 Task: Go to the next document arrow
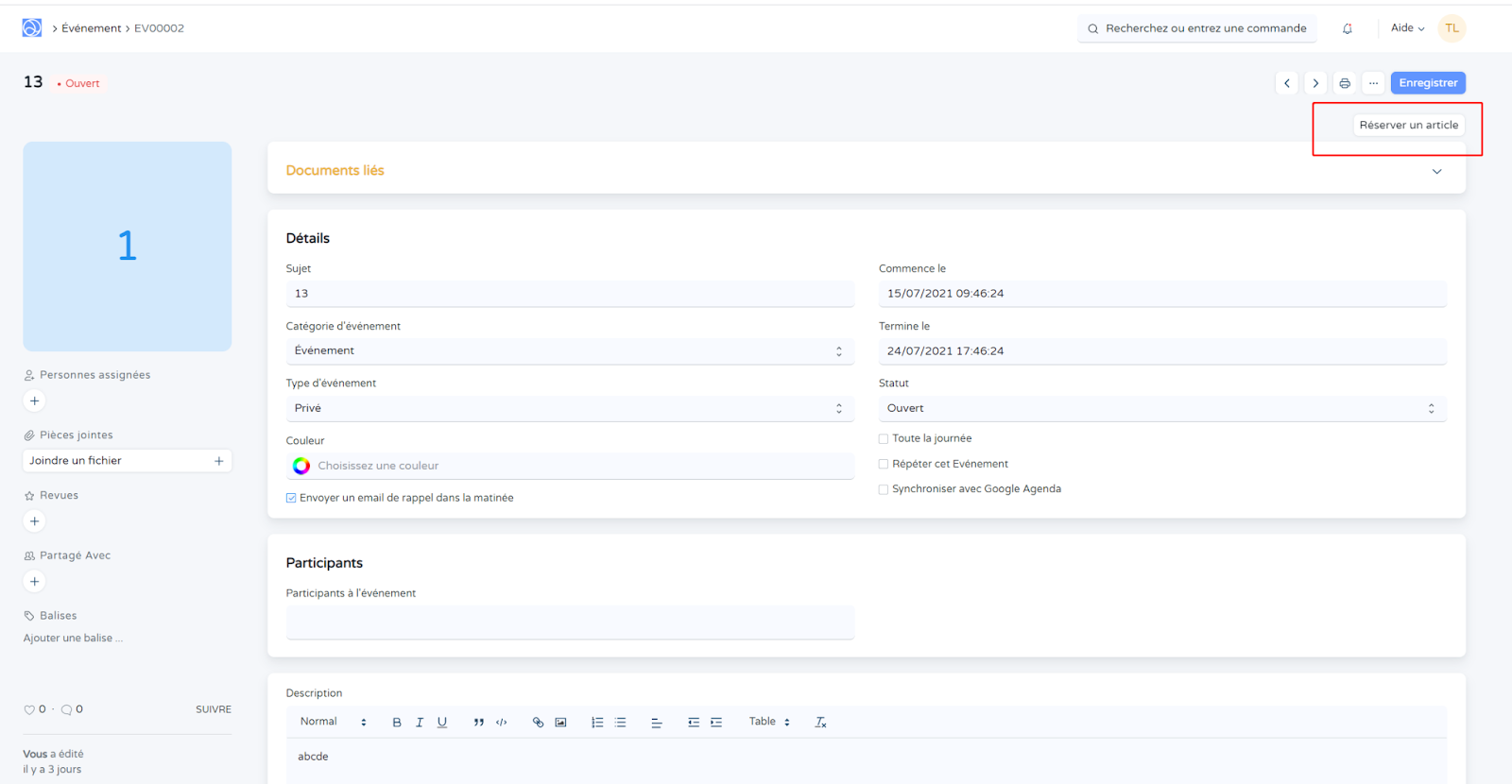(1315, 83)
